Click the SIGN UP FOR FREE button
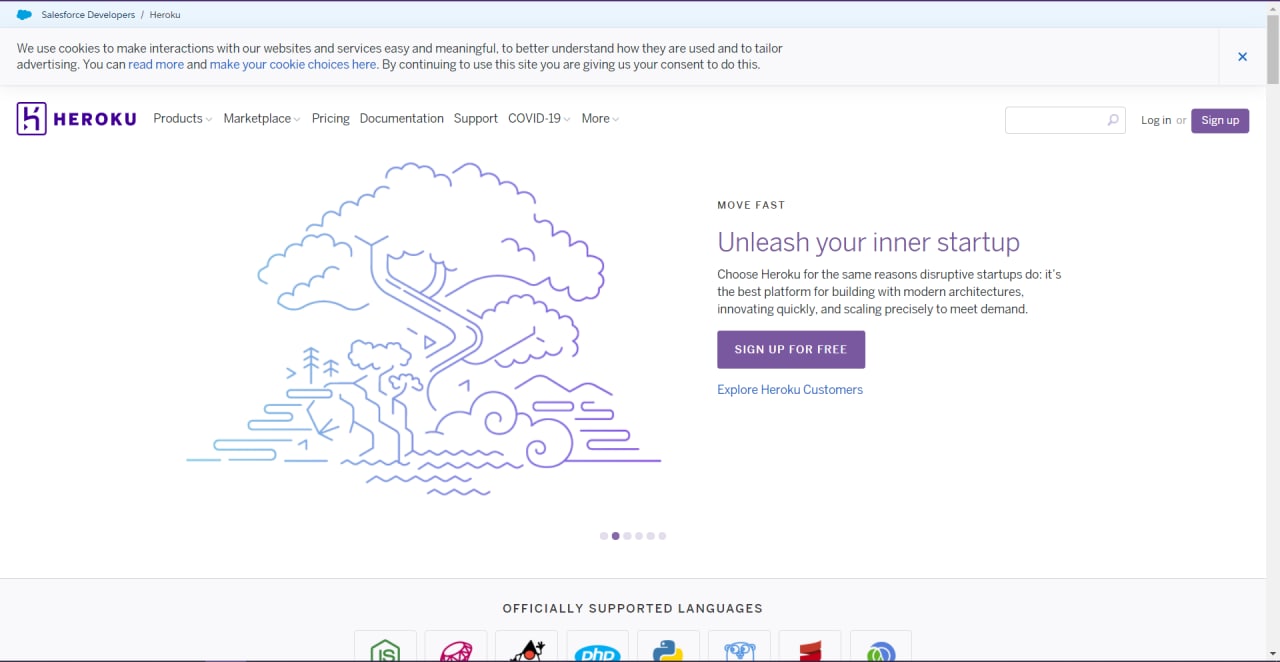This screenshot has height=662, width=1280. click(x=791, y=349)
